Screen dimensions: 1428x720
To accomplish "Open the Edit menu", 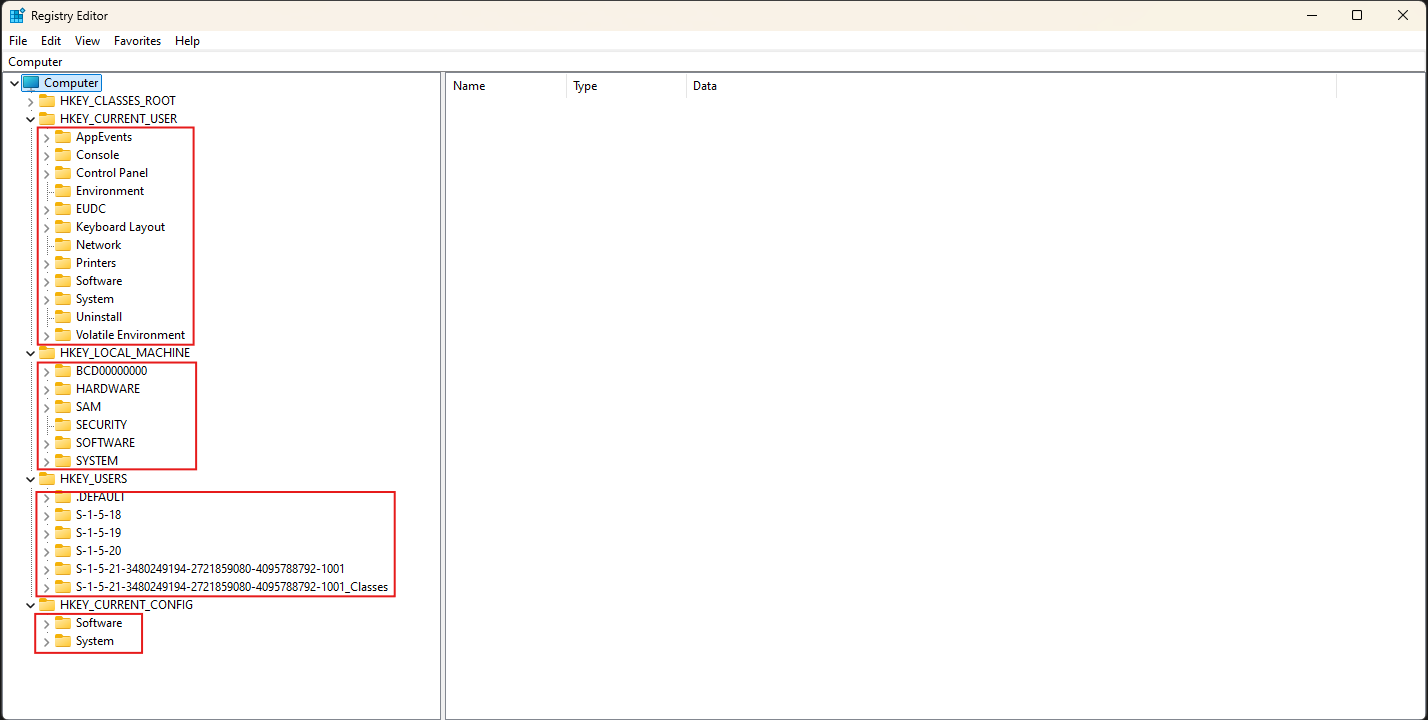I will coord(51,41).
